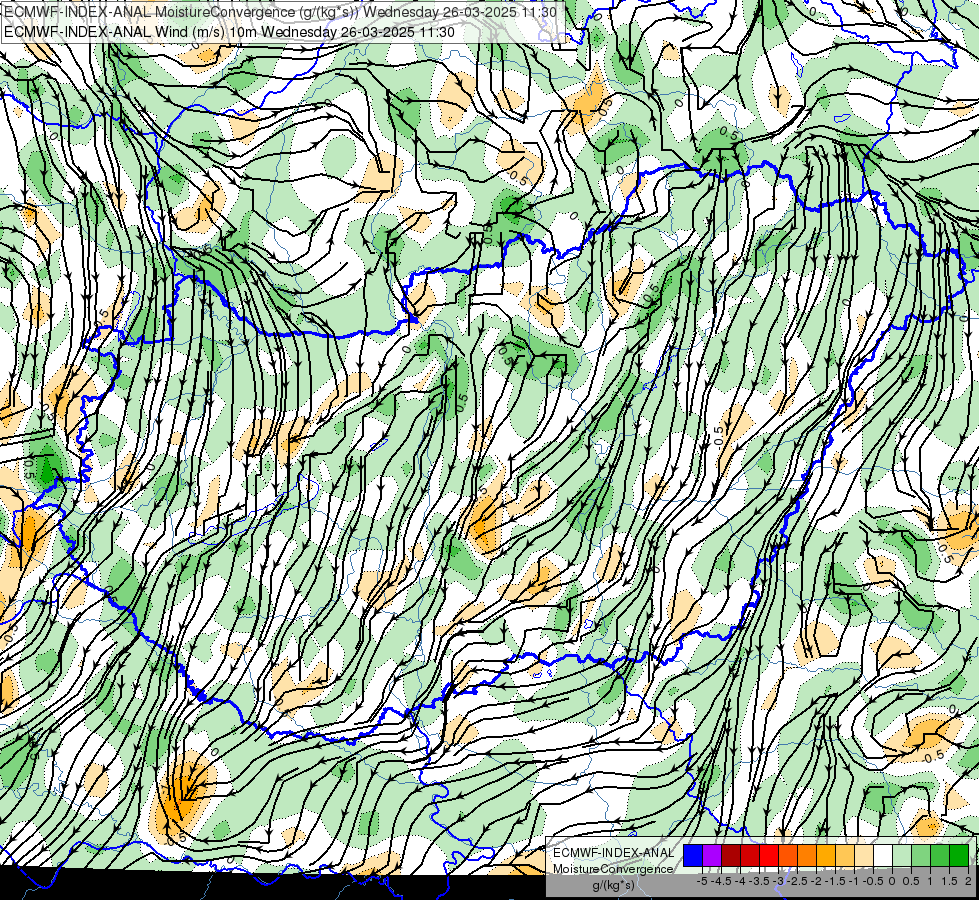Viewport: 979px width, 900px height.
Task: Select the amber legend swatch (-1.5 to -1)
Action: (826, 856)
